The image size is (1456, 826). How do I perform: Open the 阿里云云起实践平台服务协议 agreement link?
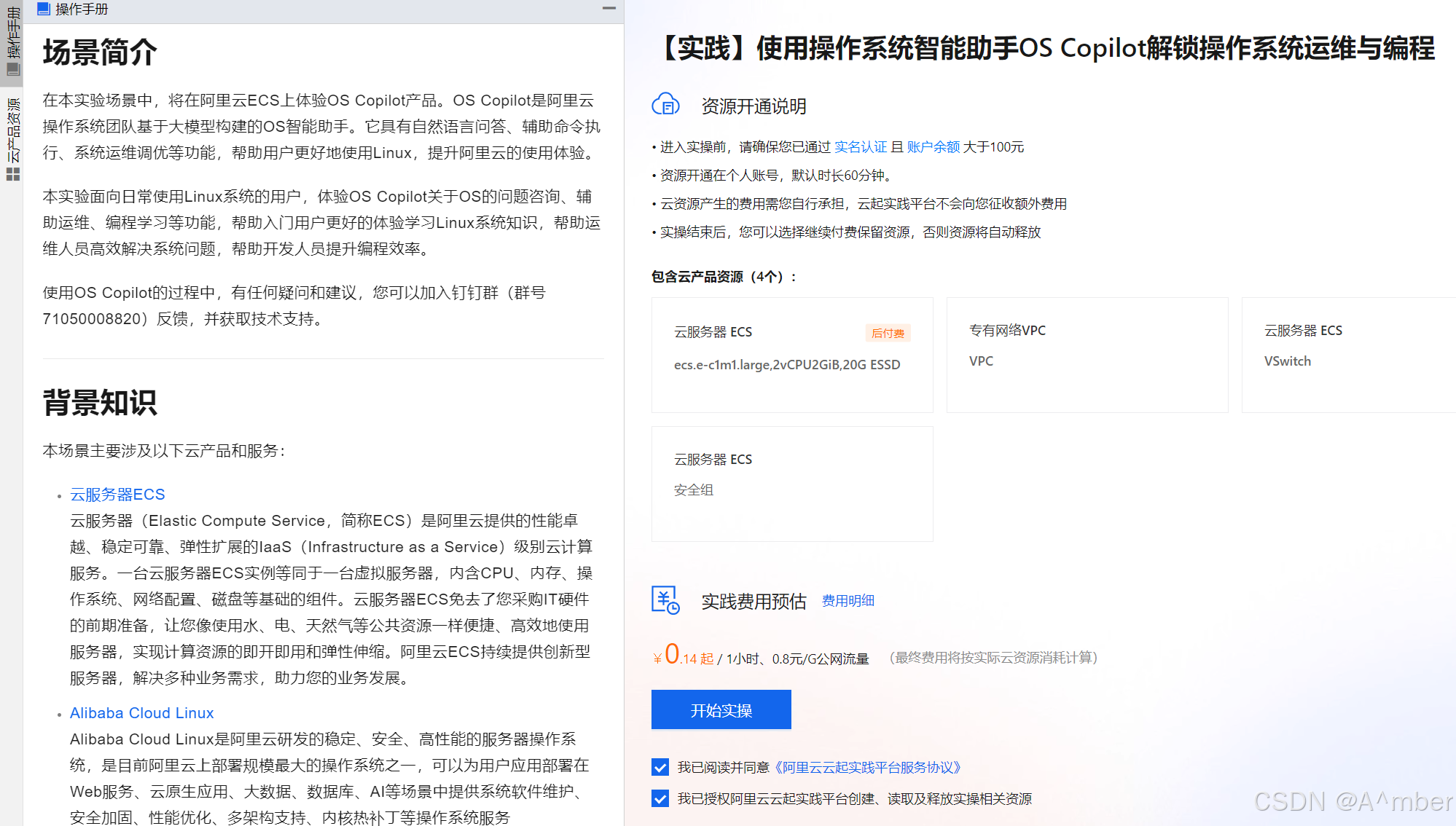(868, 768)
